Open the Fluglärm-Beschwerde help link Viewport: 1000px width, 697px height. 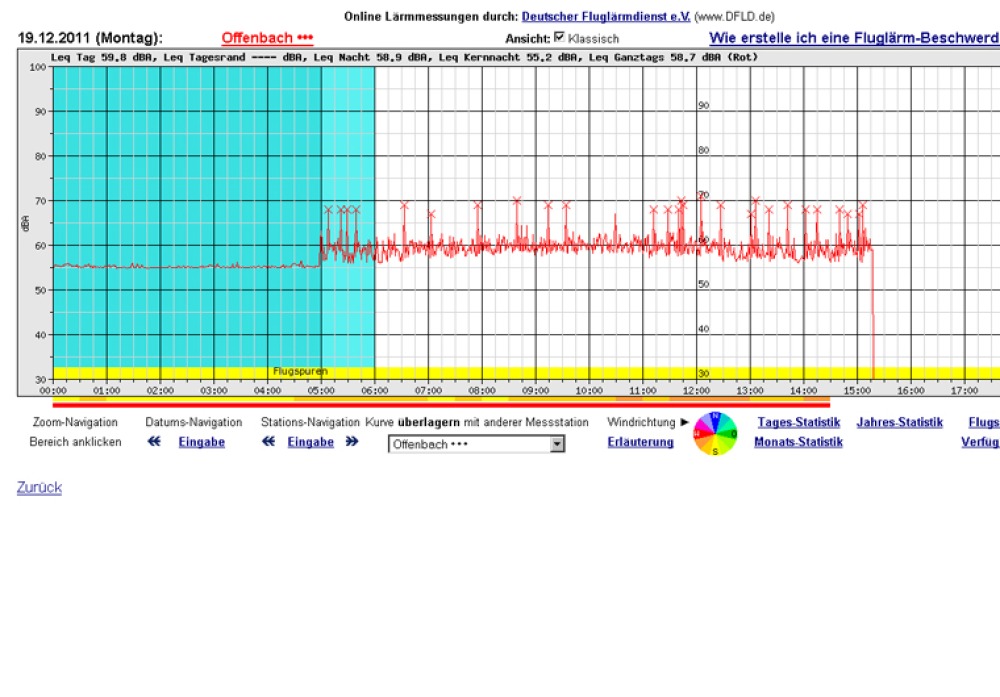pyautogui.click(x=854, y=38)
